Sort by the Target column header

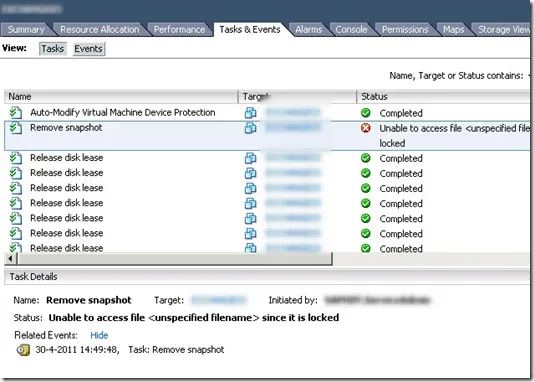(x=297, y=97)
